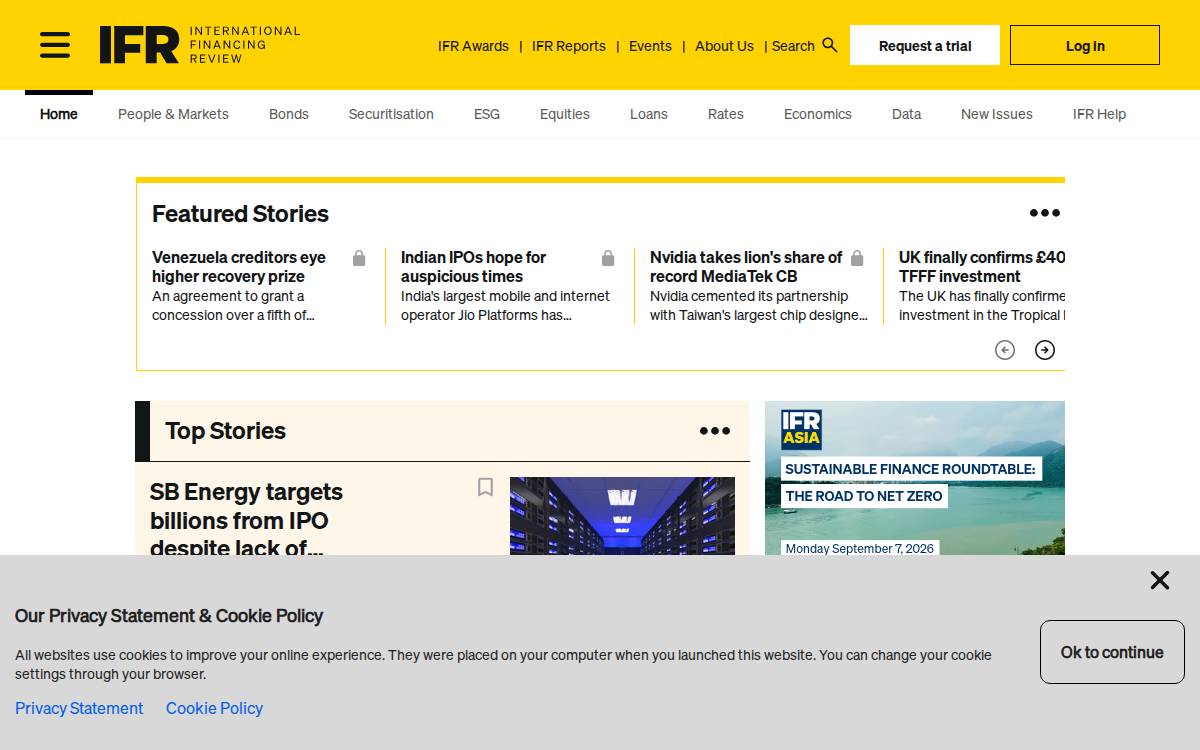Click the IFR Reports link
The width and height of the screenshot is (1200, 750).
coord(569,46)
